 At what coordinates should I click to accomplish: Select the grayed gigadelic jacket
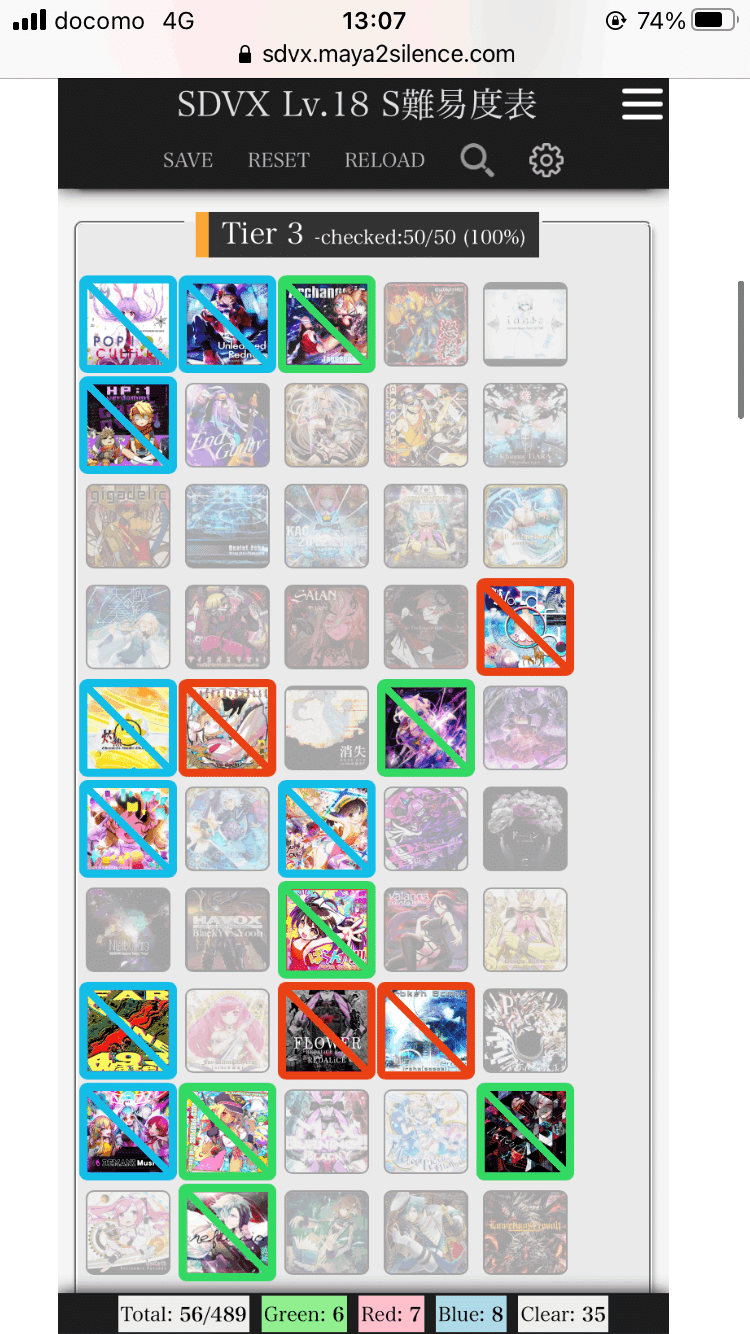pyautogui.click(x=128, y=526)
